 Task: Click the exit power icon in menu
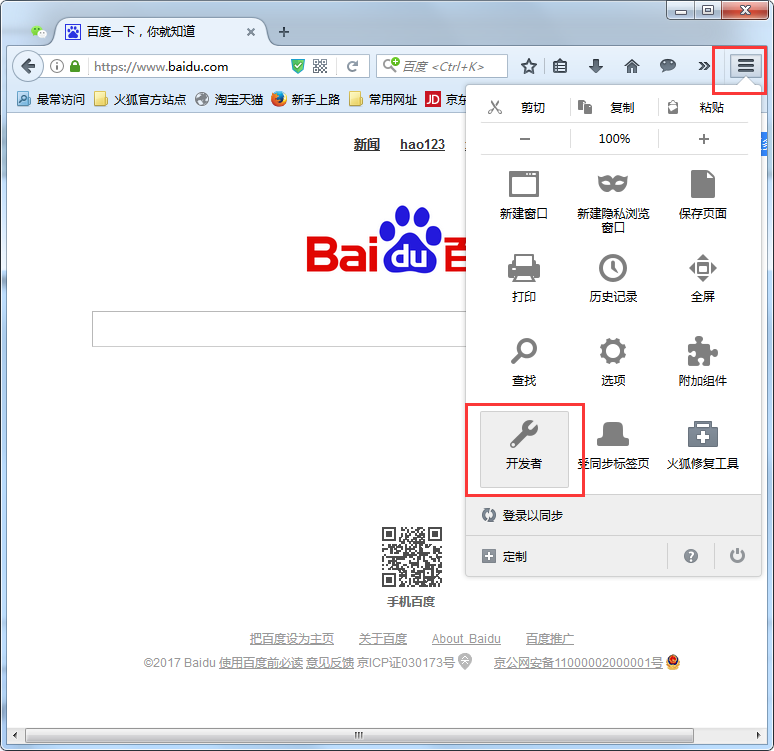[x=737, y=556]
